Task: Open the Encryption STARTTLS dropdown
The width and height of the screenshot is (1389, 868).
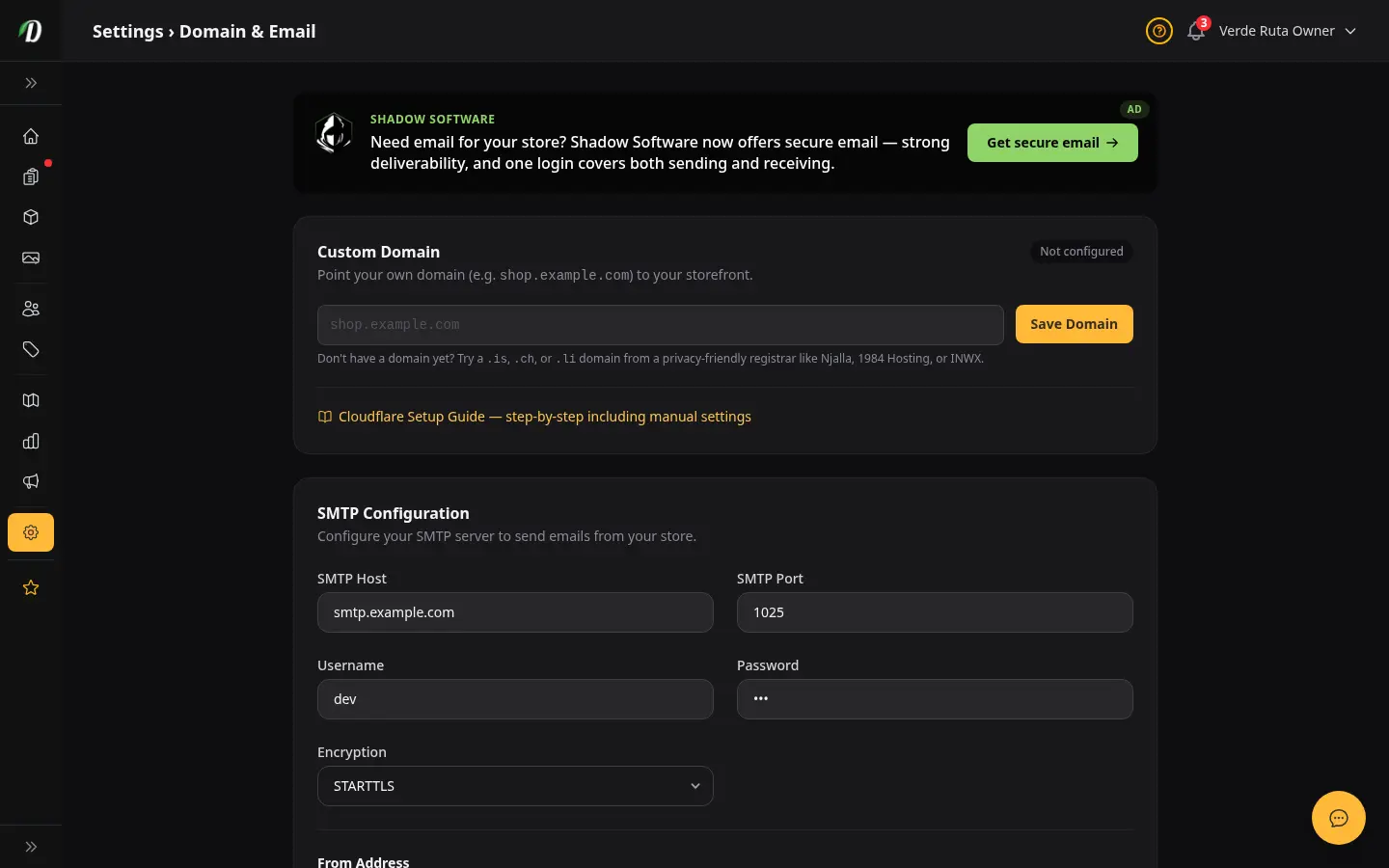Action: (x=515, y=786)
